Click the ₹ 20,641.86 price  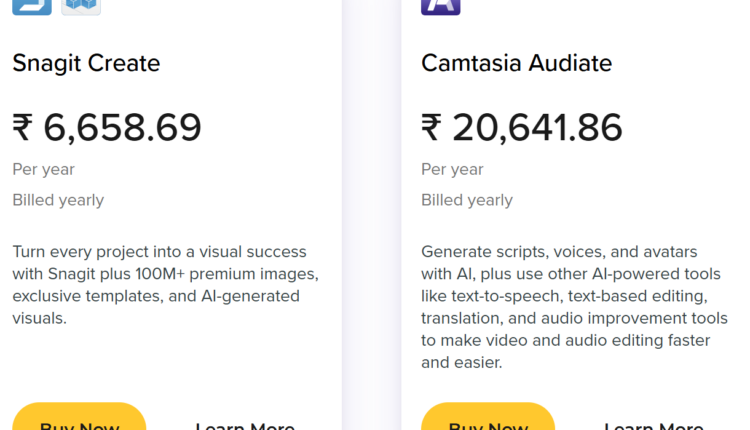pyautogui.click(x=522, y=128)
